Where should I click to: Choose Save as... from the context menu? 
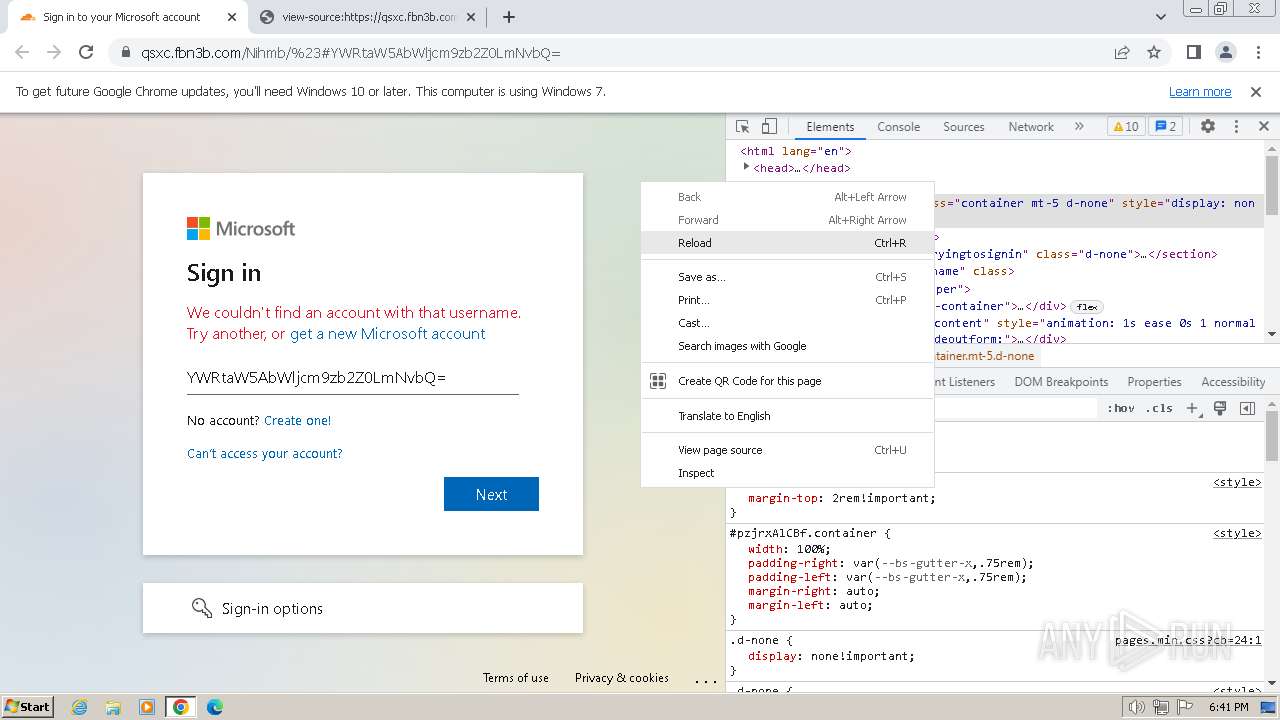pos(787,277)
